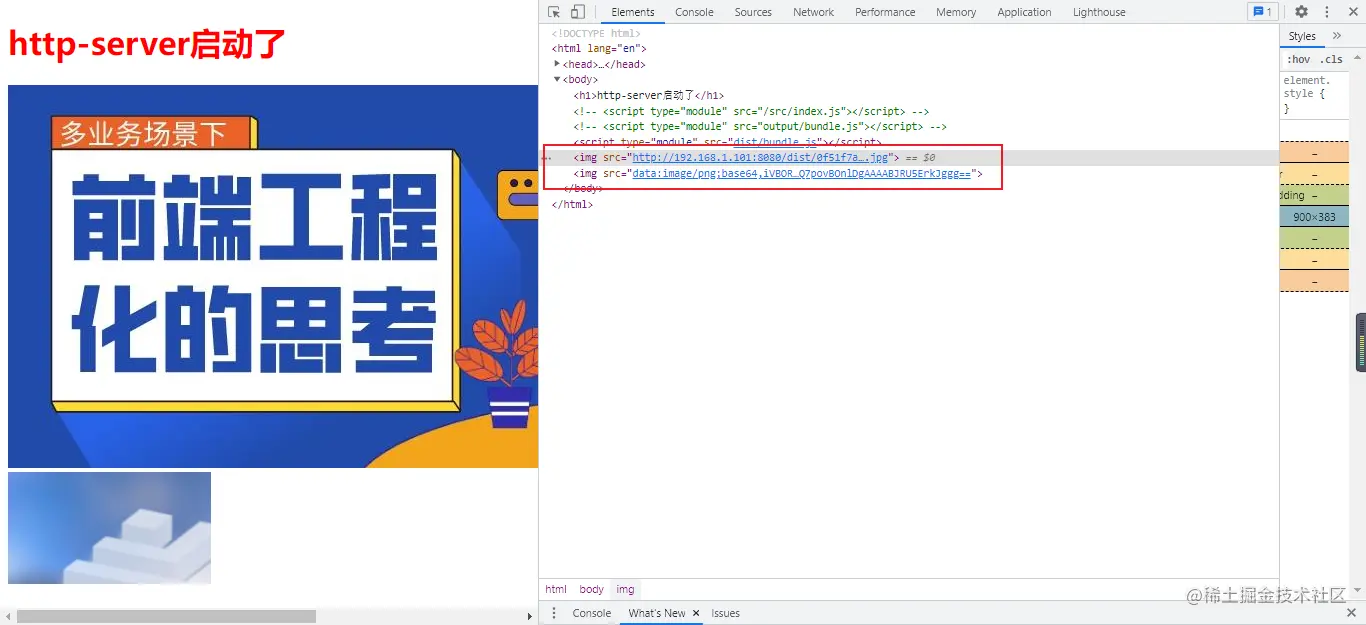1366x625 pixels.
Task: Select the html lang="en" node
Action: [x=599, y=48]
